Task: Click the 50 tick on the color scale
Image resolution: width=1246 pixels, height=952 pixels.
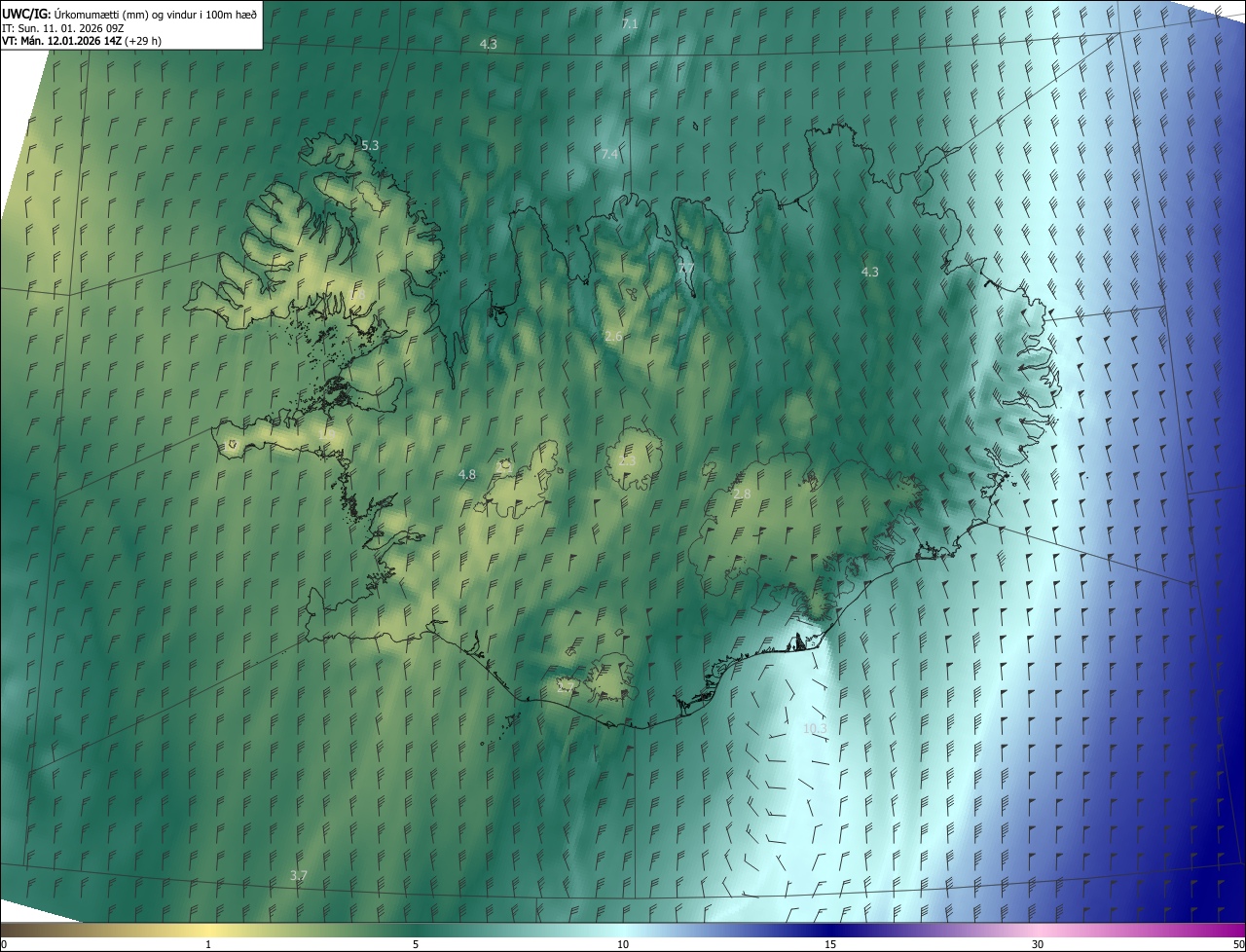Action: tap(1238, 945)
